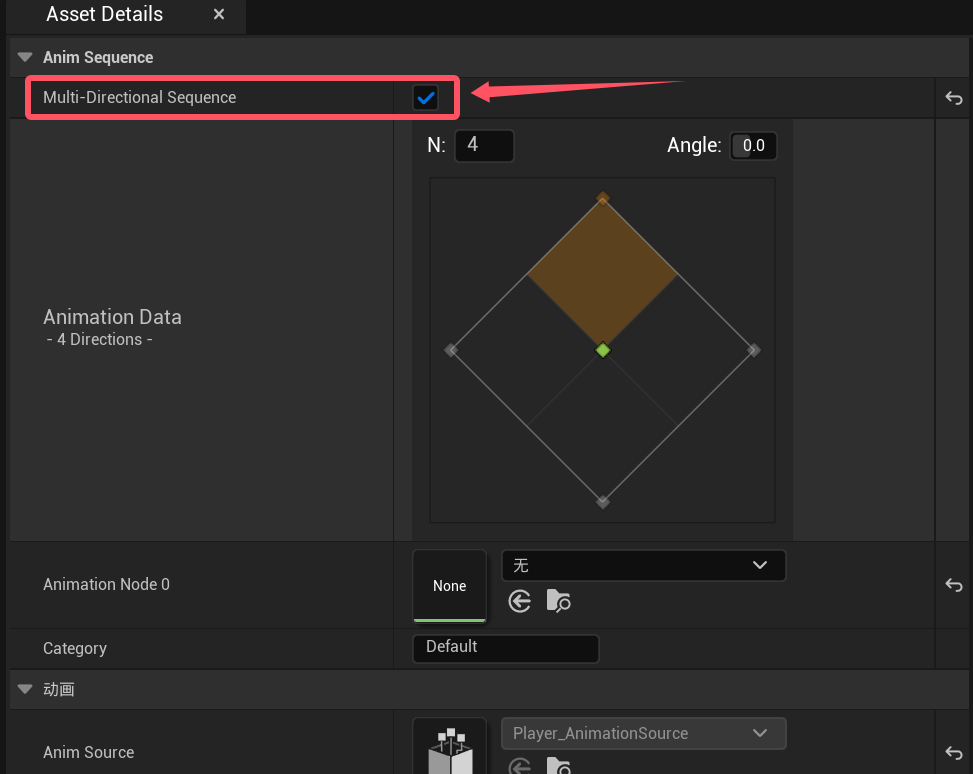Viewport: 973px width, 774px height.
Task: Reset Anim Source to default arrow
Action: (x=954, y=752)
